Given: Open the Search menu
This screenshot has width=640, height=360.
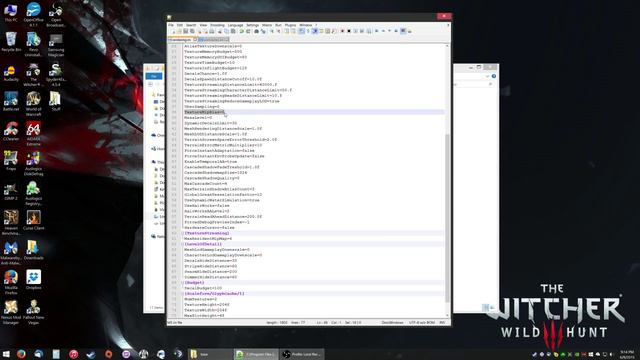Looking at the screenshot, I should pos(191,25).
